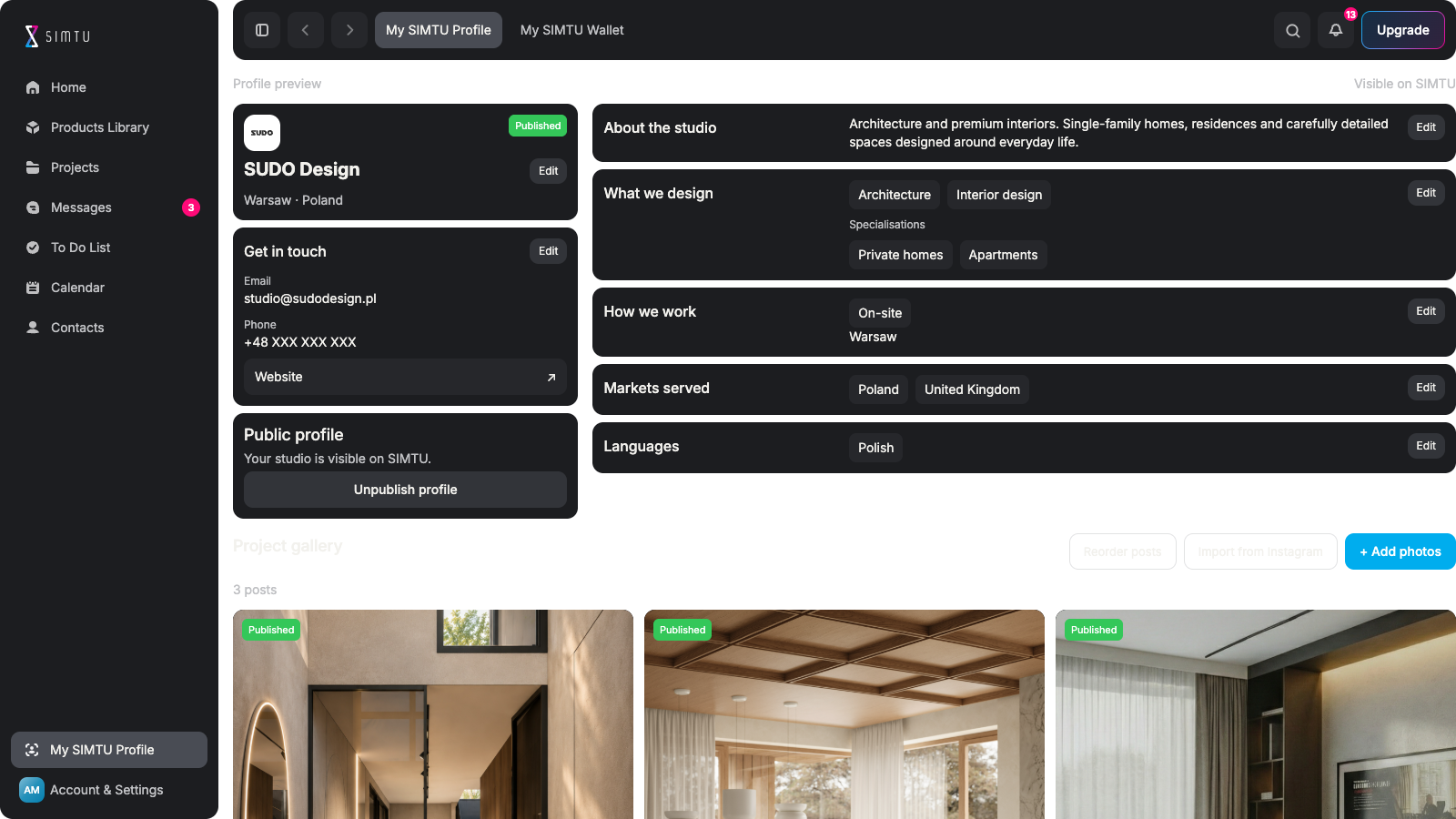Open To Do List in the sidebar

click(x=109, y=248)
